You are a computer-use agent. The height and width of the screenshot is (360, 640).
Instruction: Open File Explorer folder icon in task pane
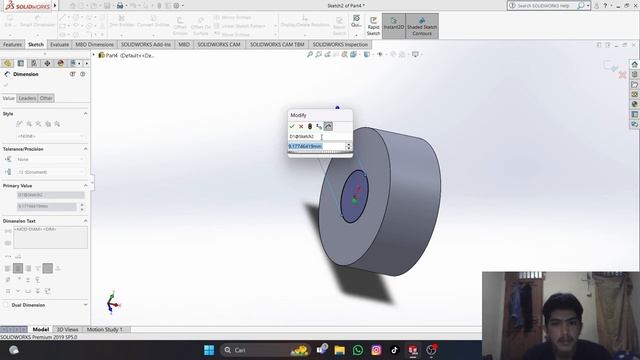pyautogui.click(x=634, y=84)
